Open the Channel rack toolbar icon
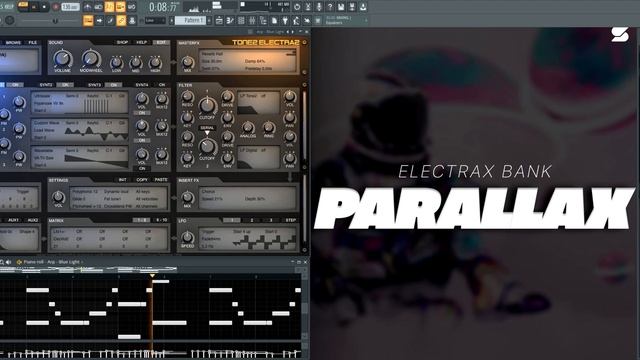The image size is (640, 360). 241,20
